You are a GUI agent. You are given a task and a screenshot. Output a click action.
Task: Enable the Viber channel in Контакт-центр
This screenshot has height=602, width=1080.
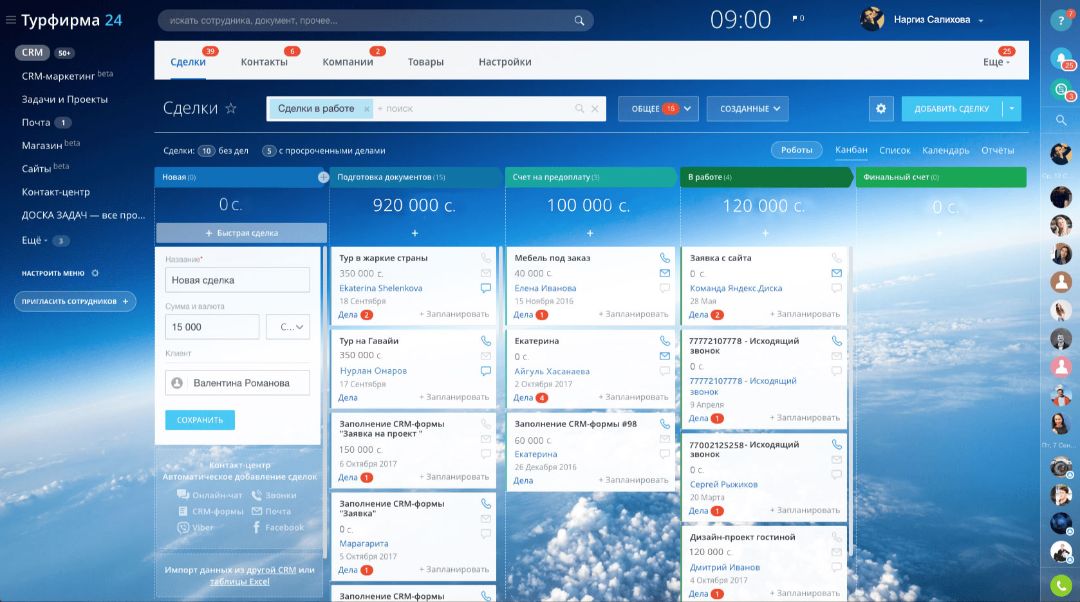[202, 527]
